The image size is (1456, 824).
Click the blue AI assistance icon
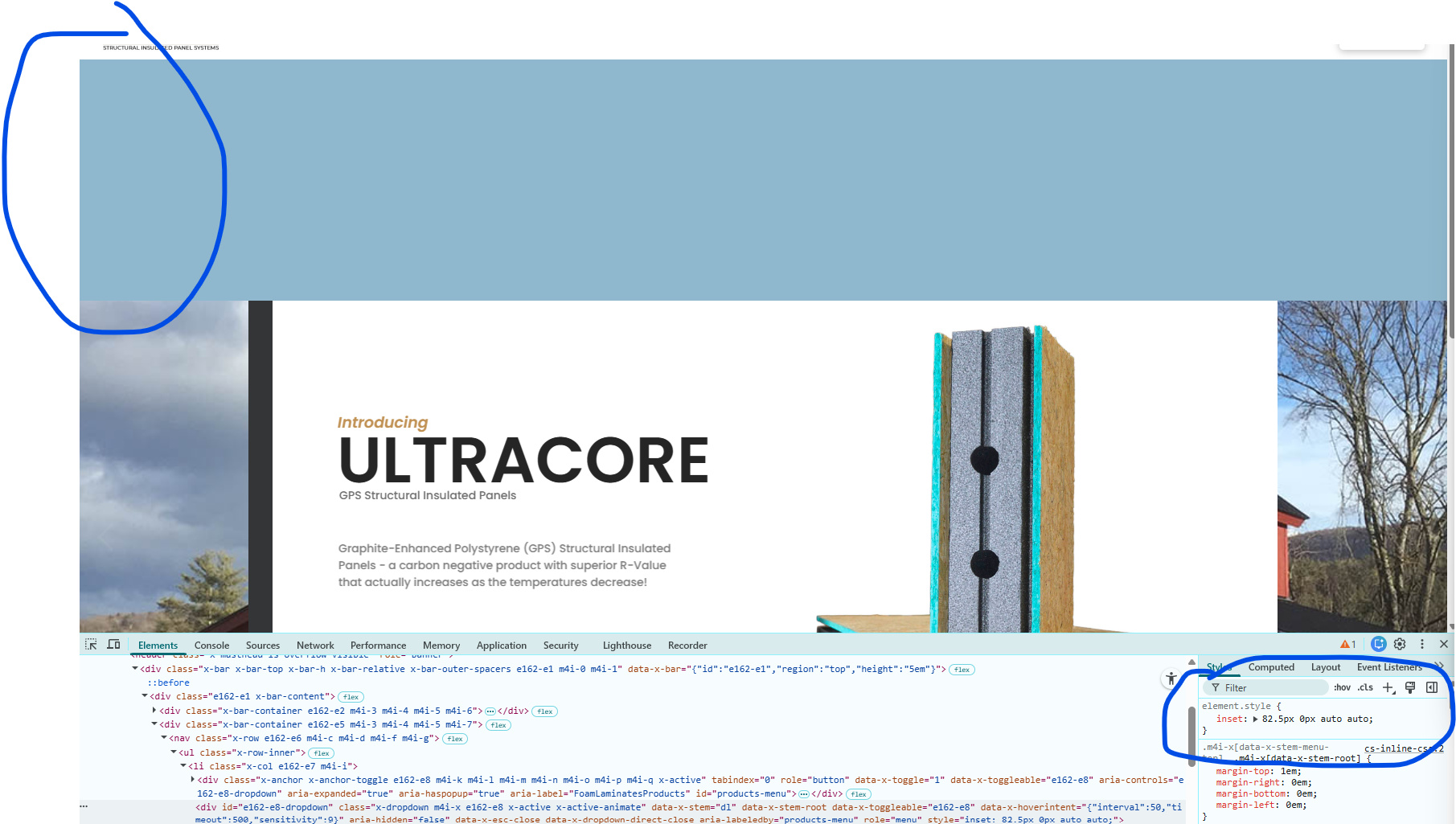1378,644
